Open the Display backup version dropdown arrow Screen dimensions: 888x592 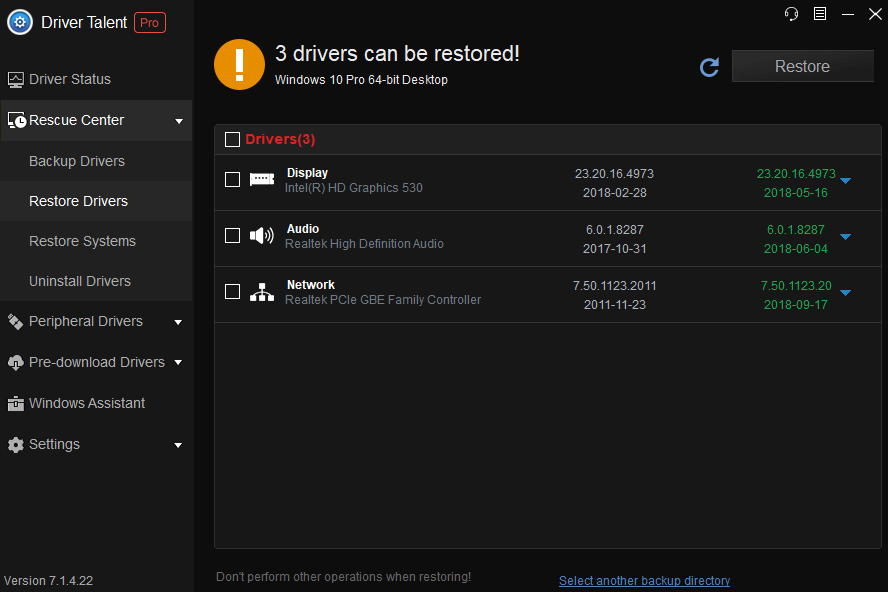point(846,181)
